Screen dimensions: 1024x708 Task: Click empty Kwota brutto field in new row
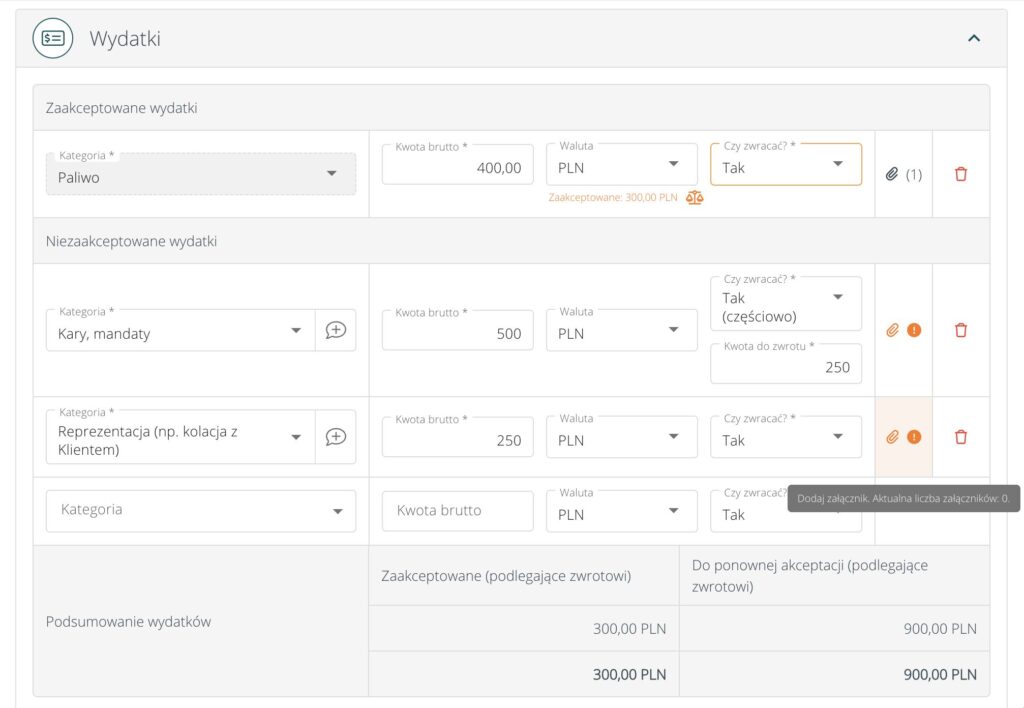click(x=457, y=511)
